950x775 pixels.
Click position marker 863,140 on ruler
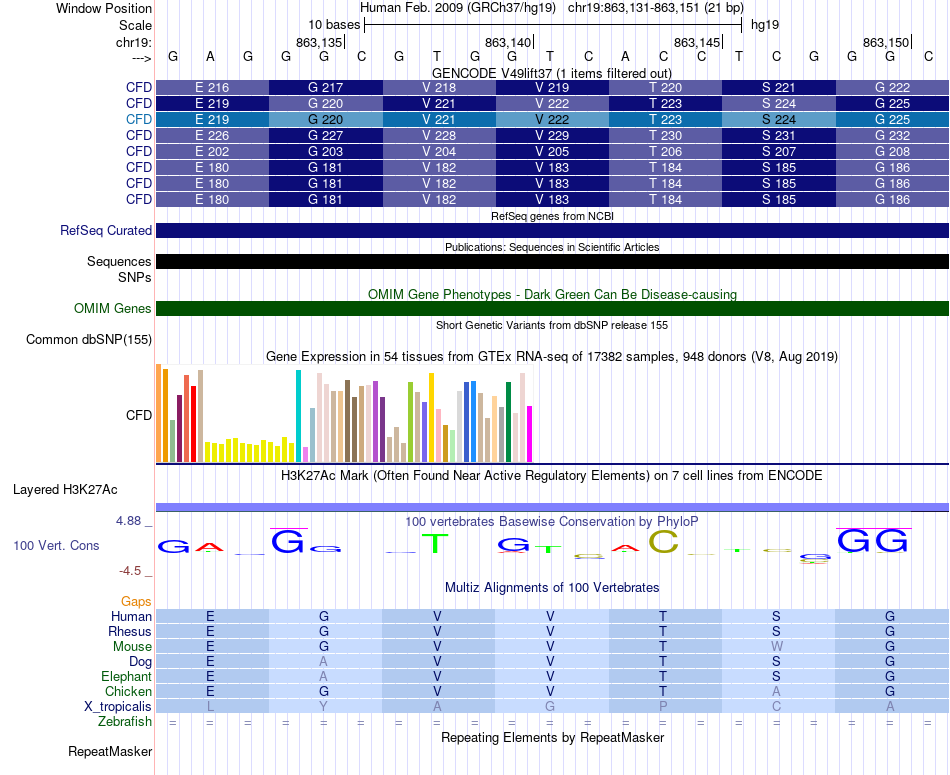click(x=508, y=42)
